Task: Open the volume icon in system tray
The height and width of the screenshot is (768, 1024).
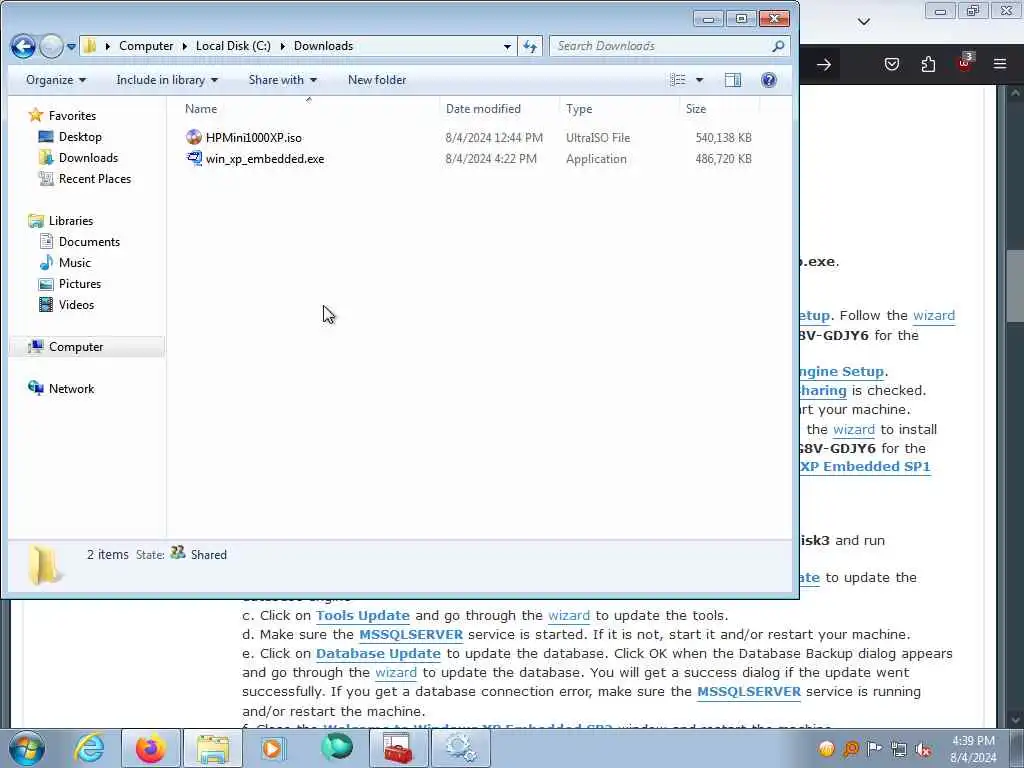Action: click(923, 749)
